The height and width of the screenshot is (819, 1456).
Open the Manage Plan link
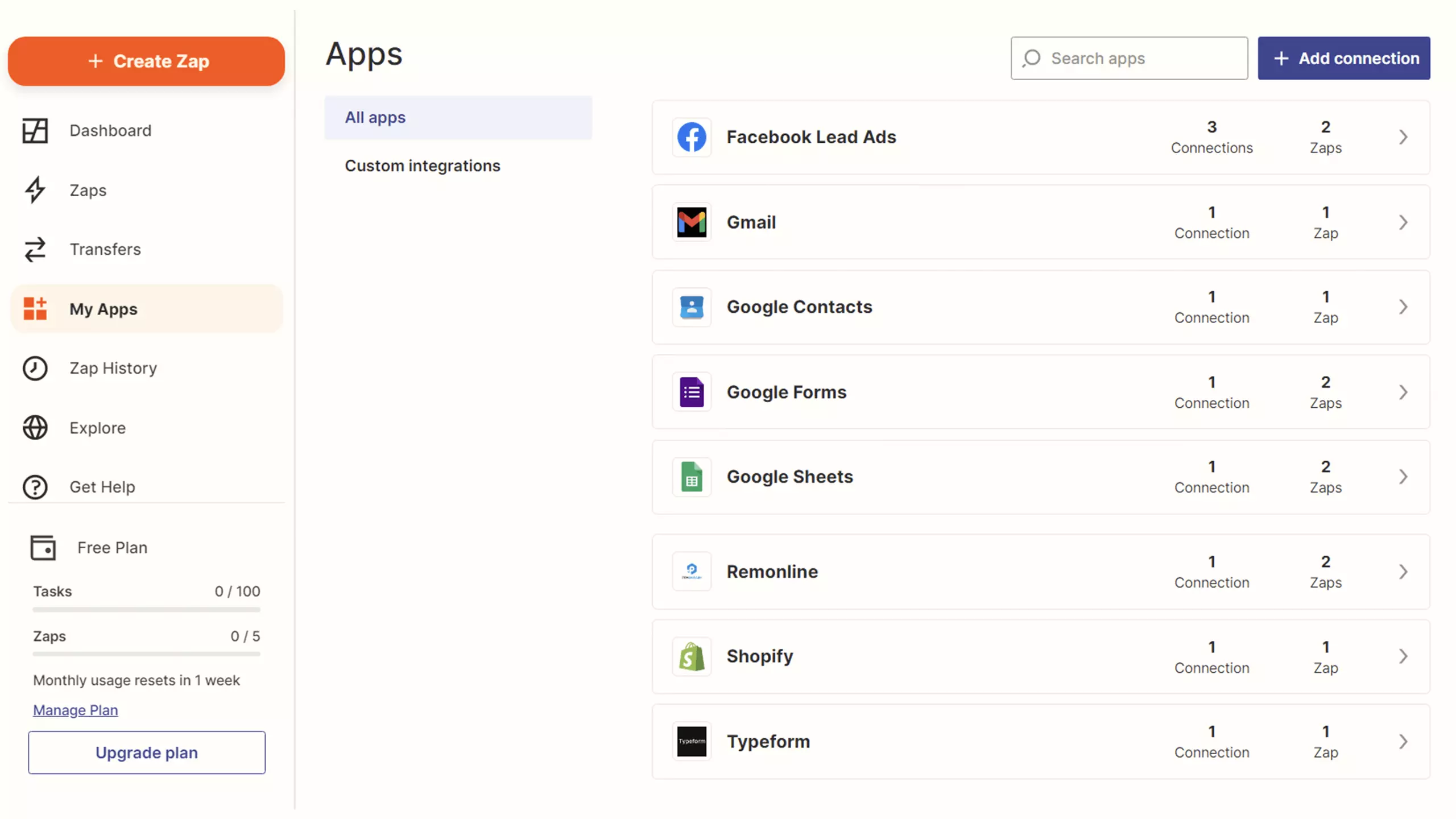[76, 710]
